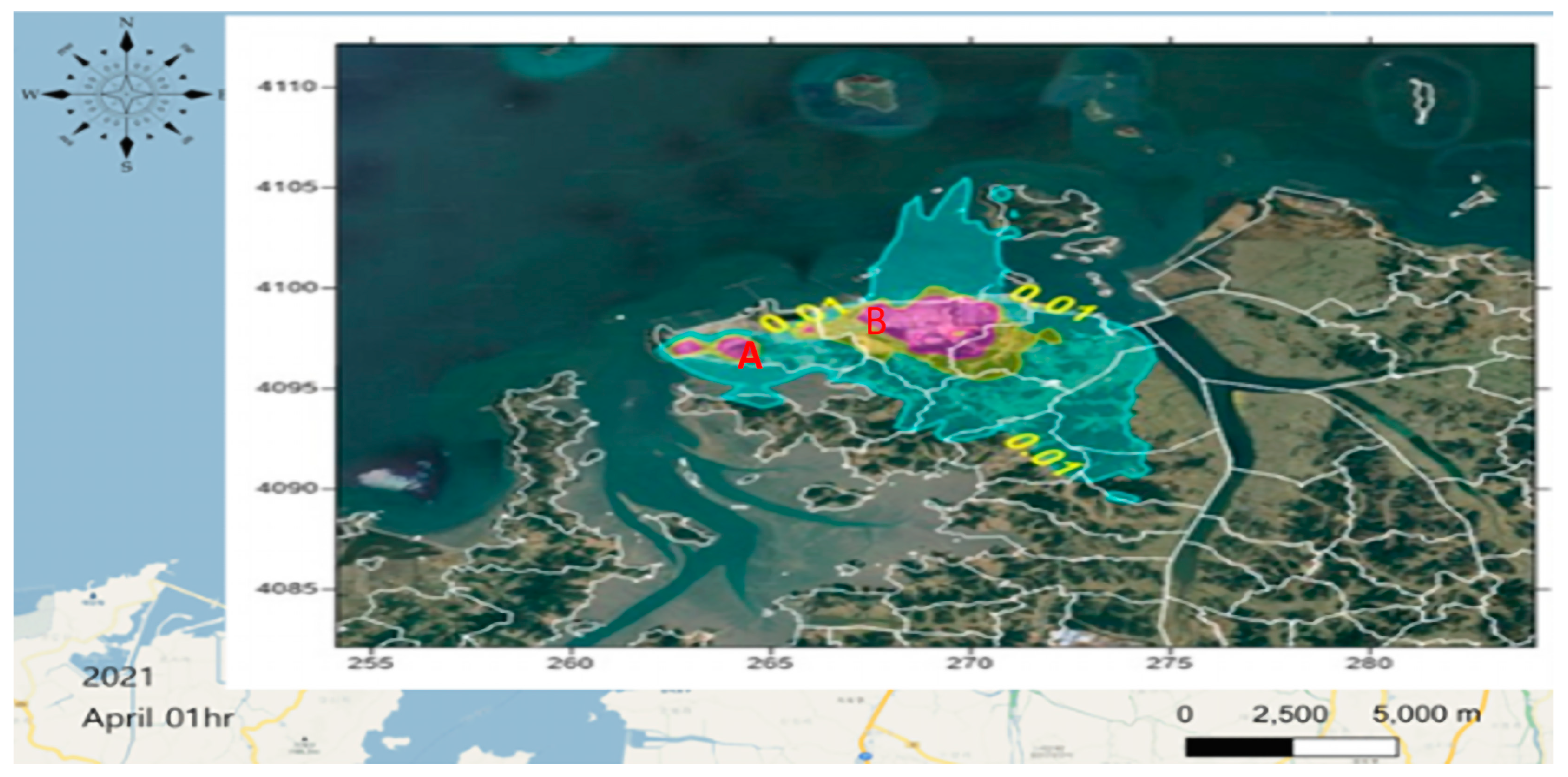Click the N label on compass

click(126, 23)
